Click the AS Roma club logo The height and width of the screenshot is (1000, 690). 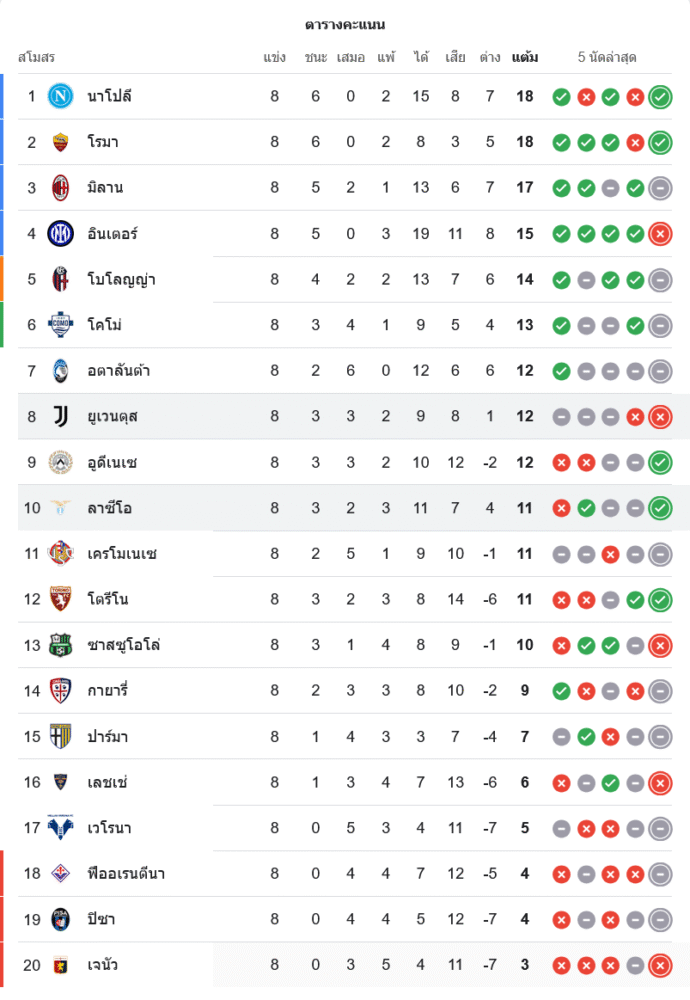pyautogui.click(x=61, y=142)
